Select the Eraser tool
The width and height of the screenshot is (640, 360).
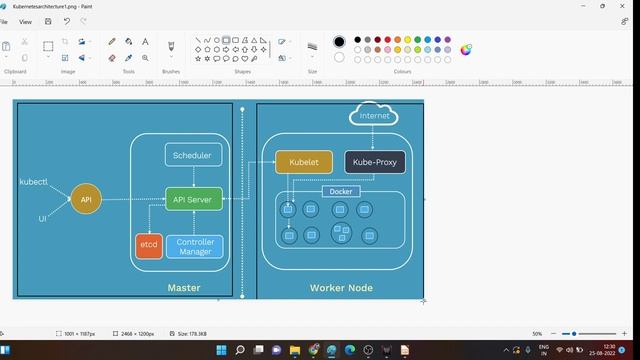[x=112, y=58]
